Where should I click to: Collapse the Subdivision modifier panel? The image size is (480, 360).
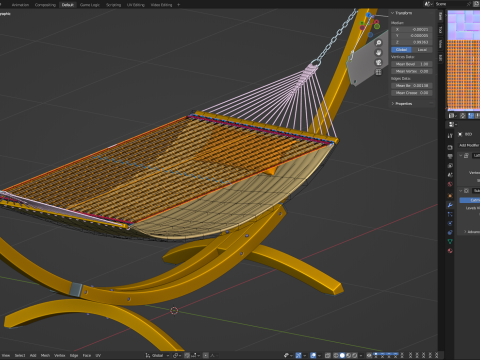pos(460,191)
